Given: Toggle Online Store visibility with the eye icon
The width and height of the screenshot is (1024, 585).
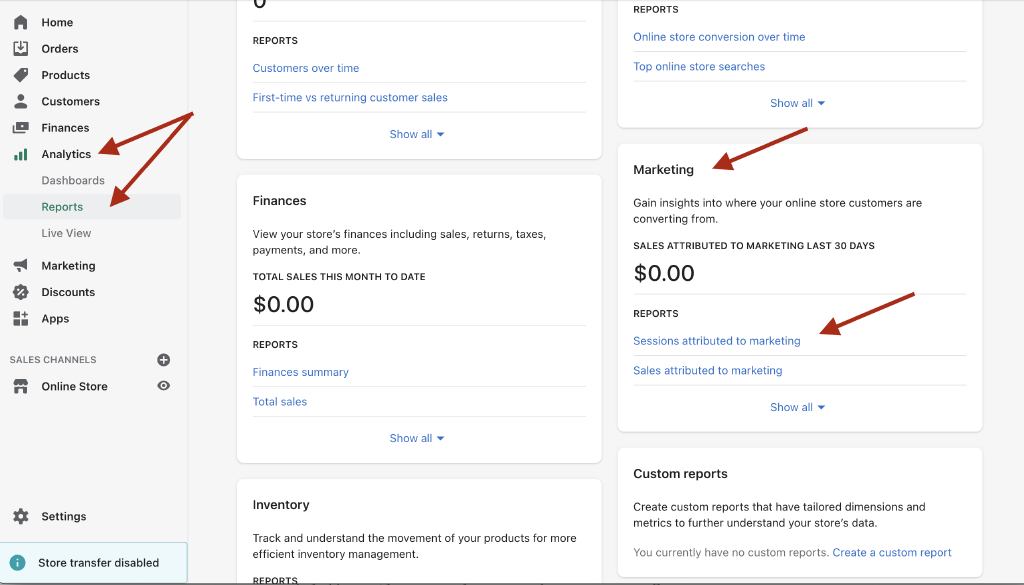Looking at the screenshot, I should pos(163,386).
